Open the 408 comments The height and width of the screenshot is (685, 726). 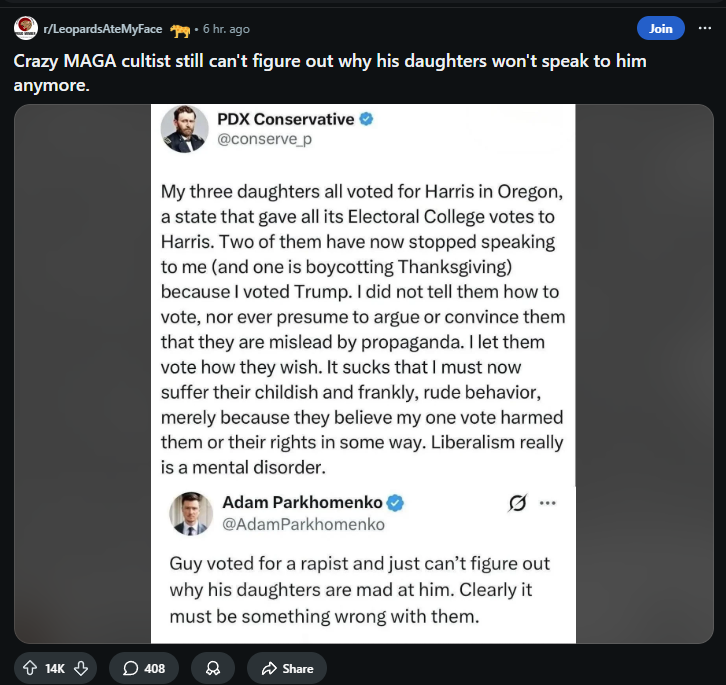tap(144, 668)
